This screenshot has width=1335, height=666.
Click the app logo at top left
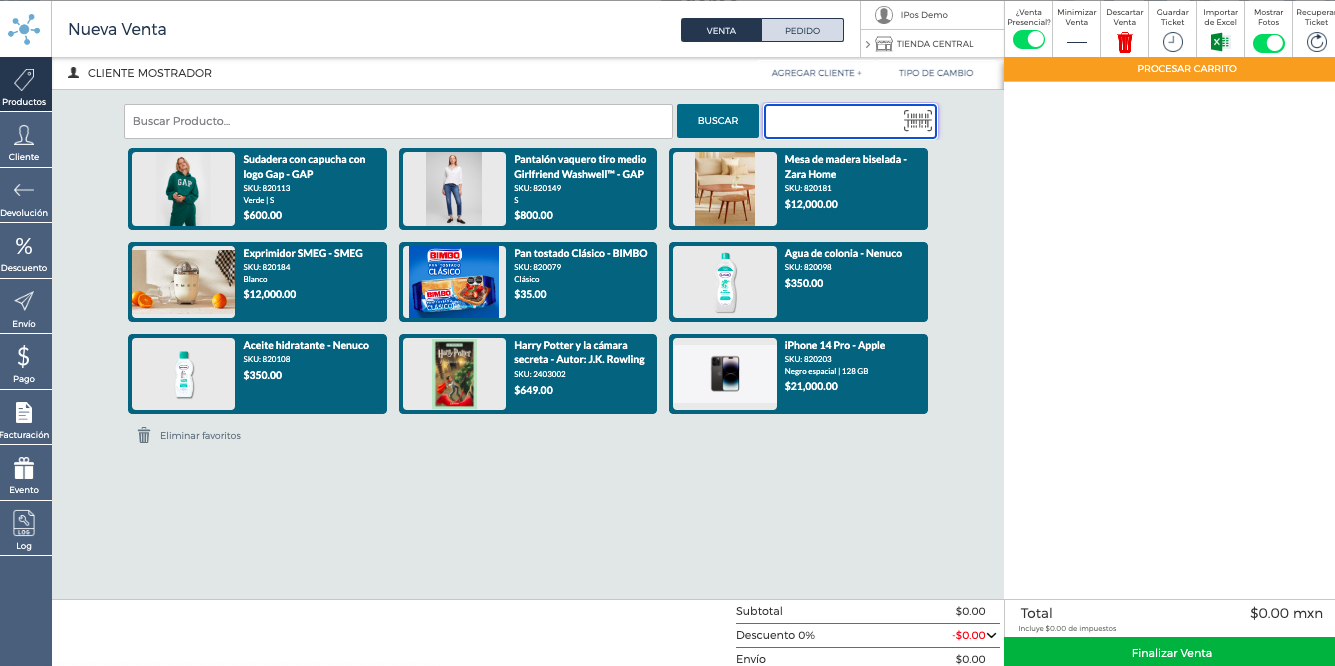tap(24, 29)
